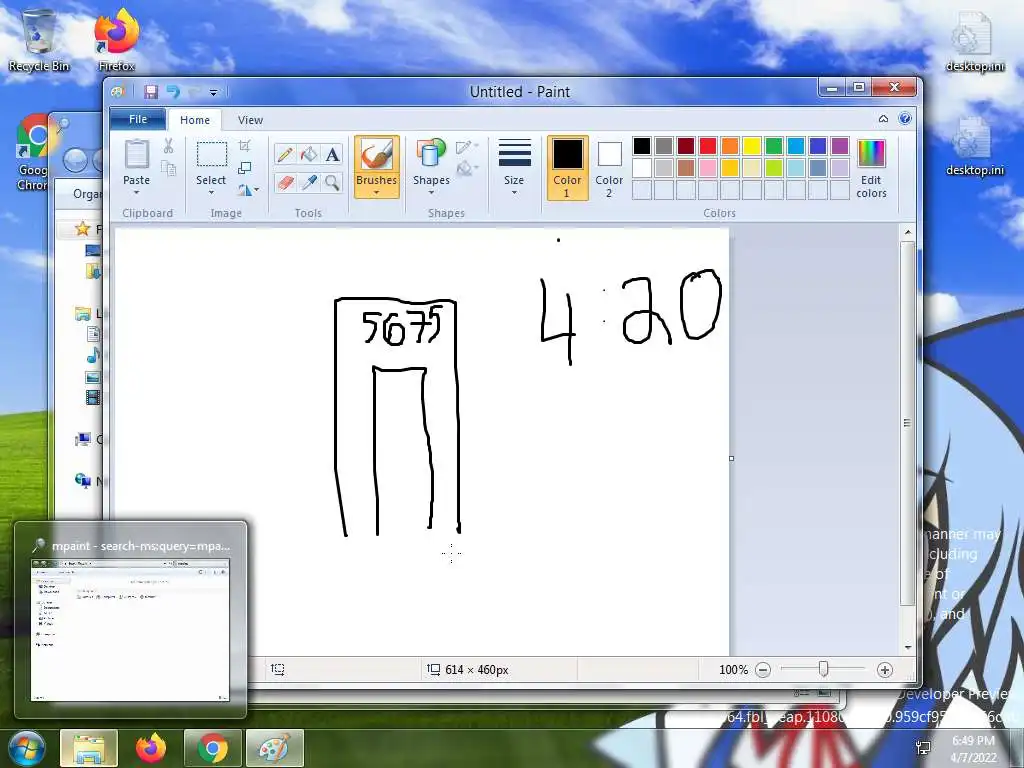Click the Save icon in quick access toolbar
This screenshot has height=768, width=1024.
tap(151, 92)
